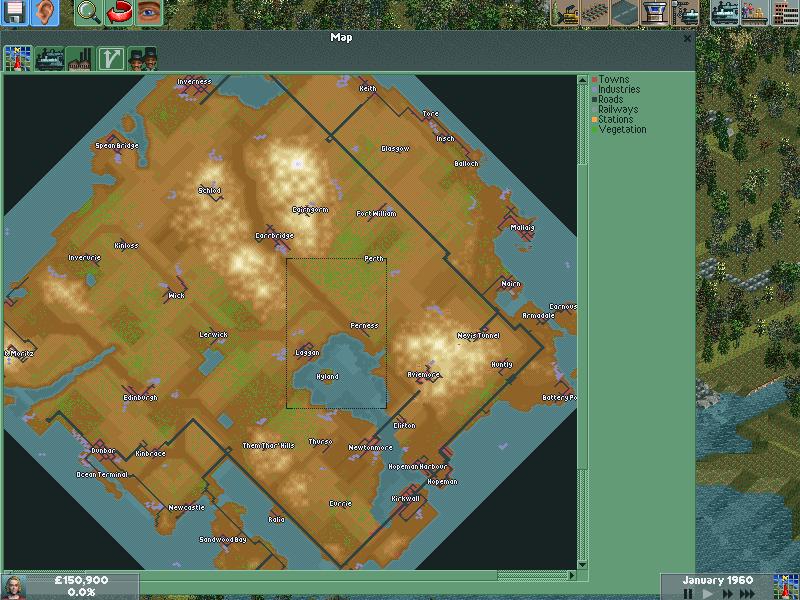Click the Industries legend entry
This screenshot has width=800, height=600.
(616, 89)
